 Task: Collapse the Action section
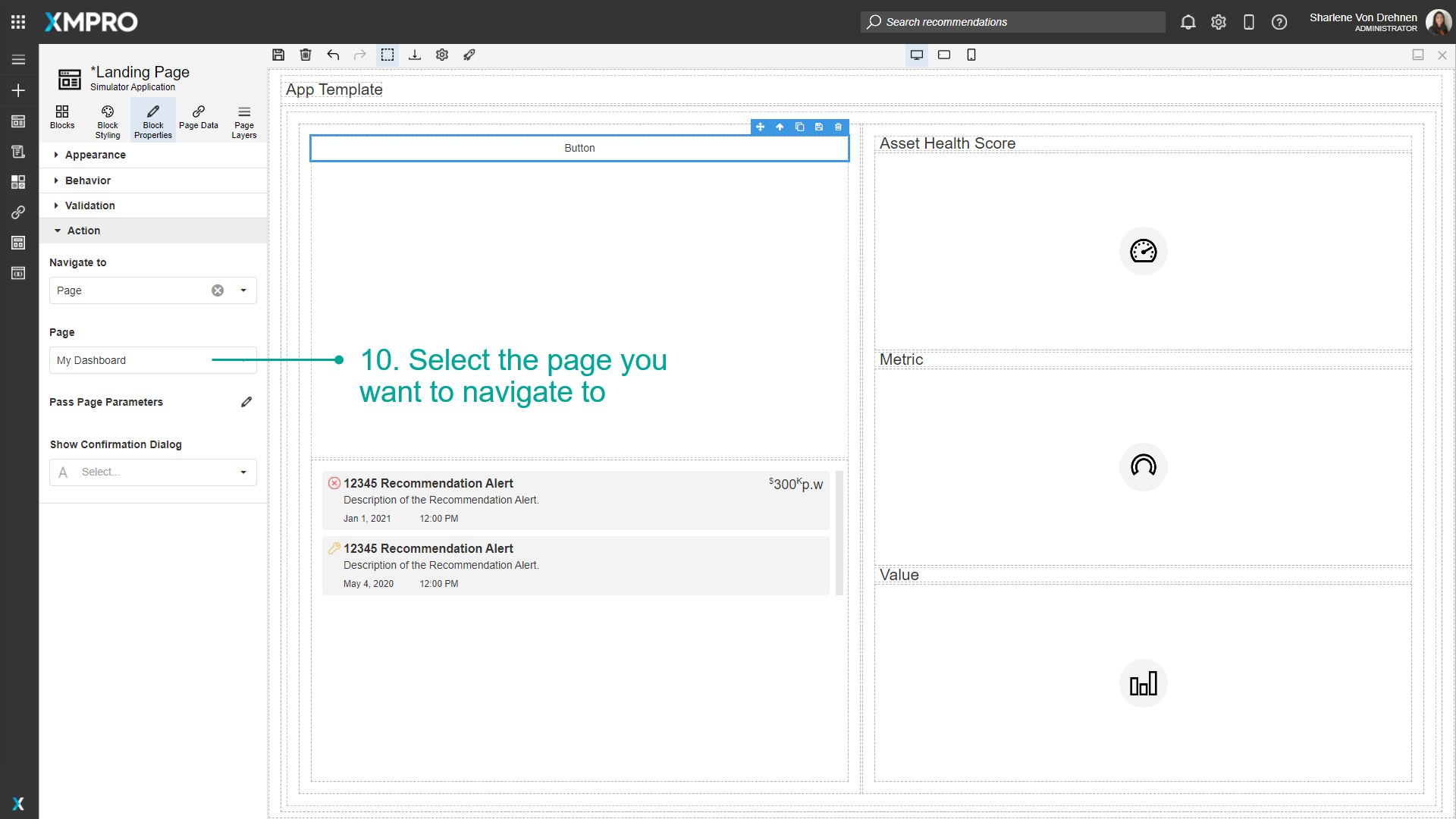[83, 231]
